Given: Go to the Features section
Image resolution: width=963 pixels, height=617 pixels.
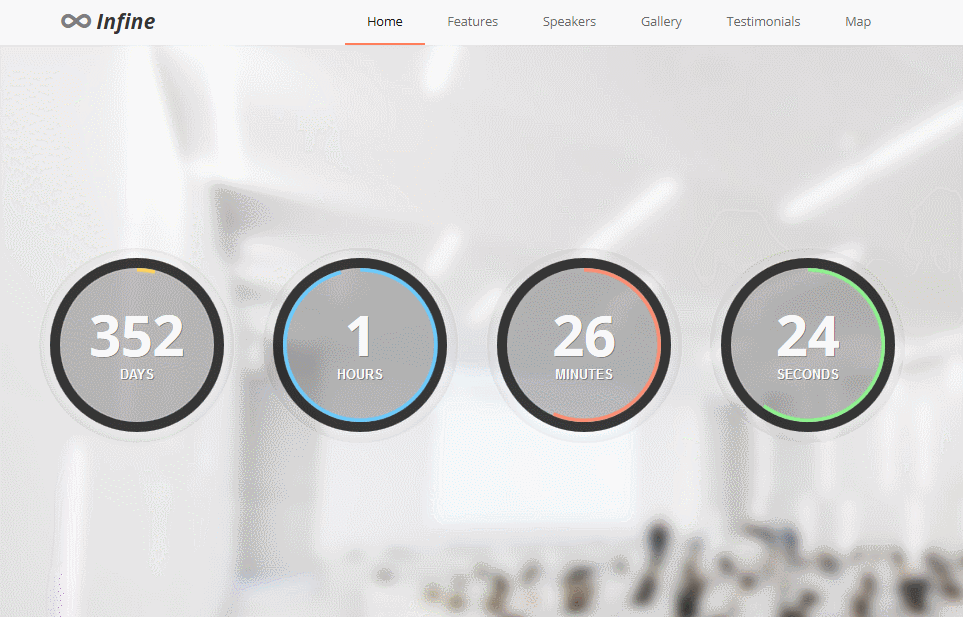Looking at the screenshot, I should 472,21.
